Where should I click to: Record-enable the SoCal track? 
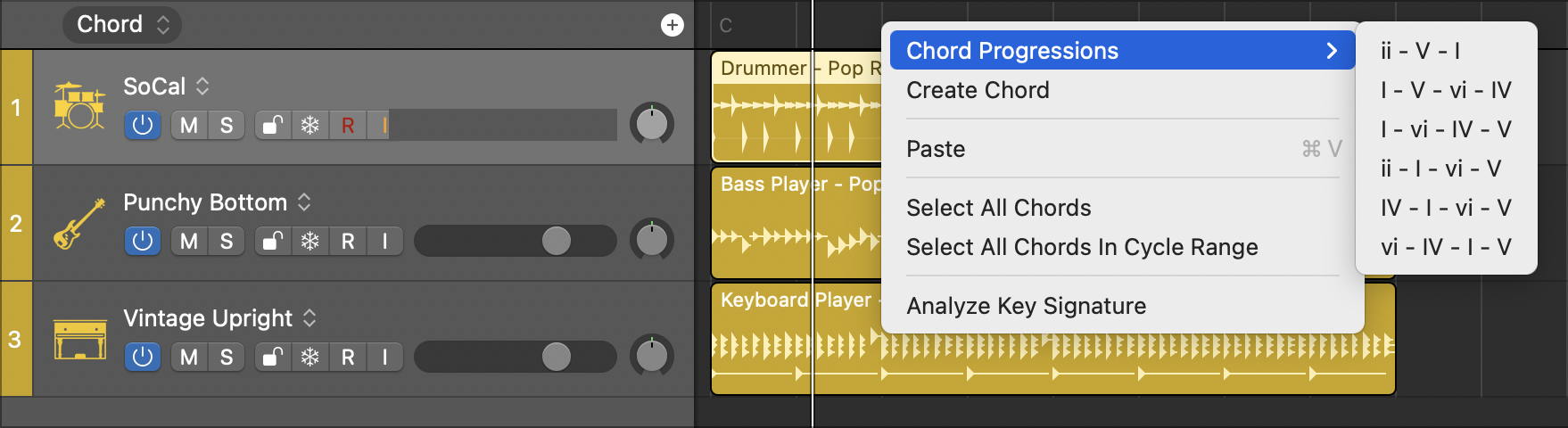348,125
